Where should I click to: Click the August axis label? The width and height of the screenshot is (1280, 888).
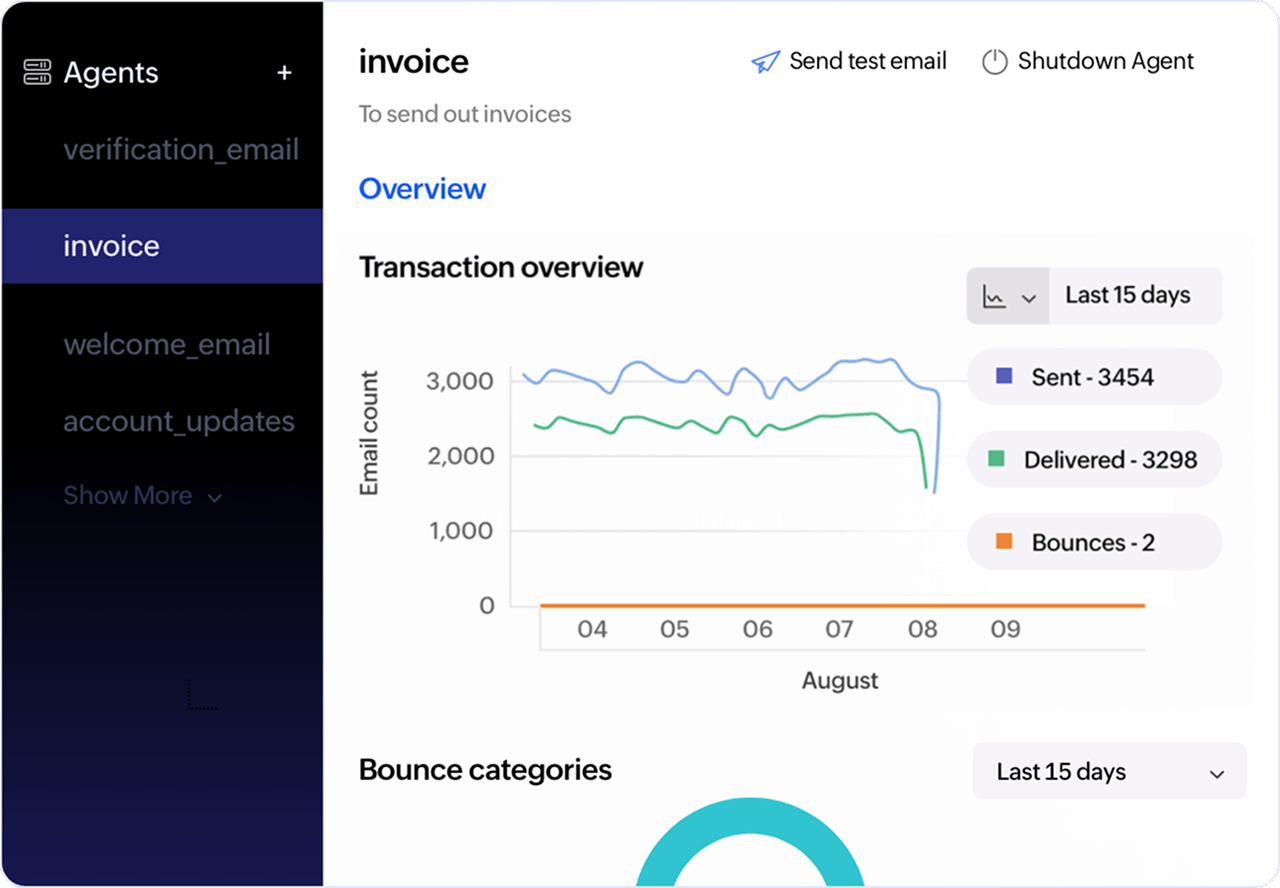(x=840, y=681)
